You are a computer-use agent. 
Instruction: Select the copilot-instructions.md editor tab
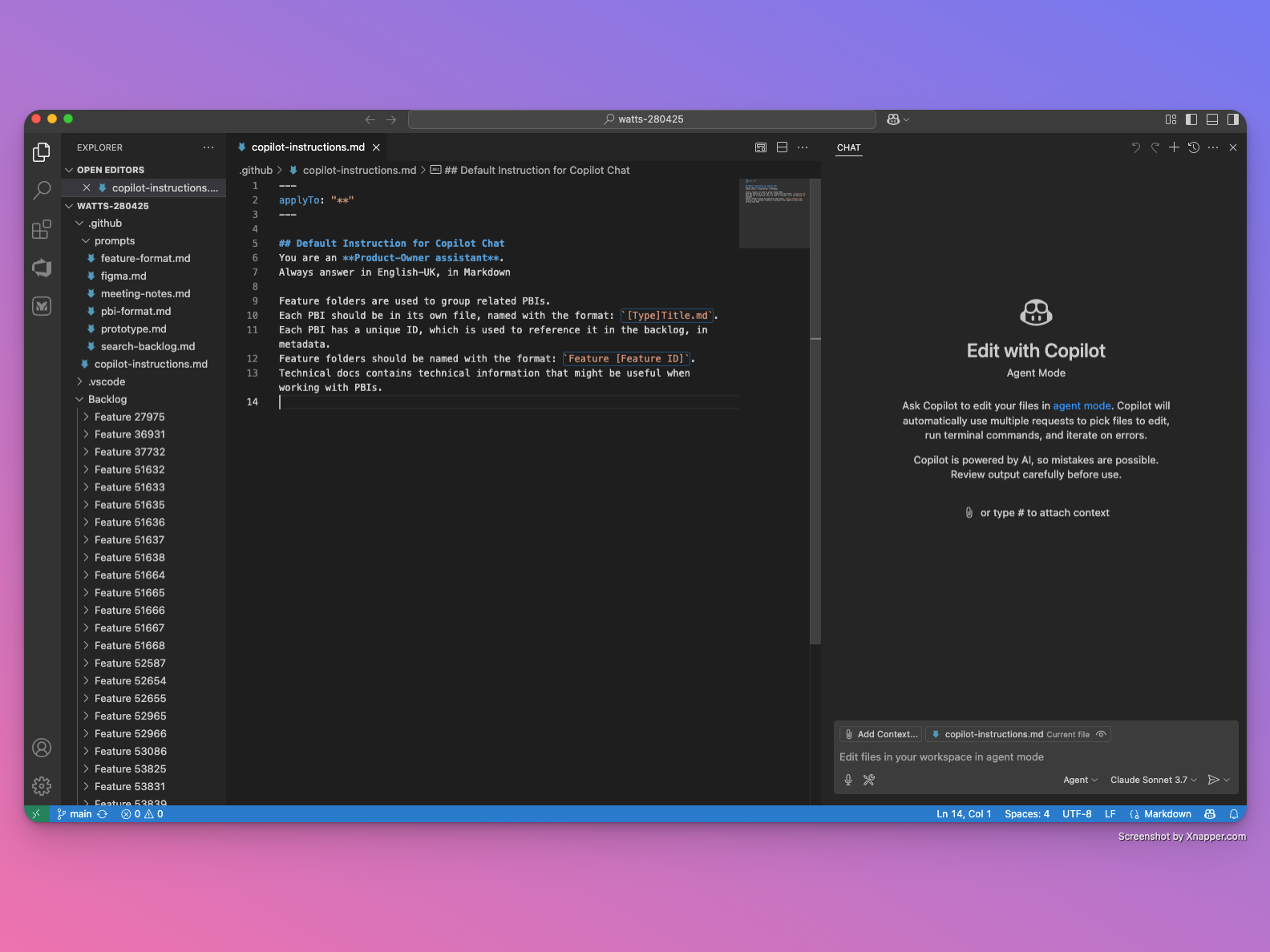(x=307, y=147)
